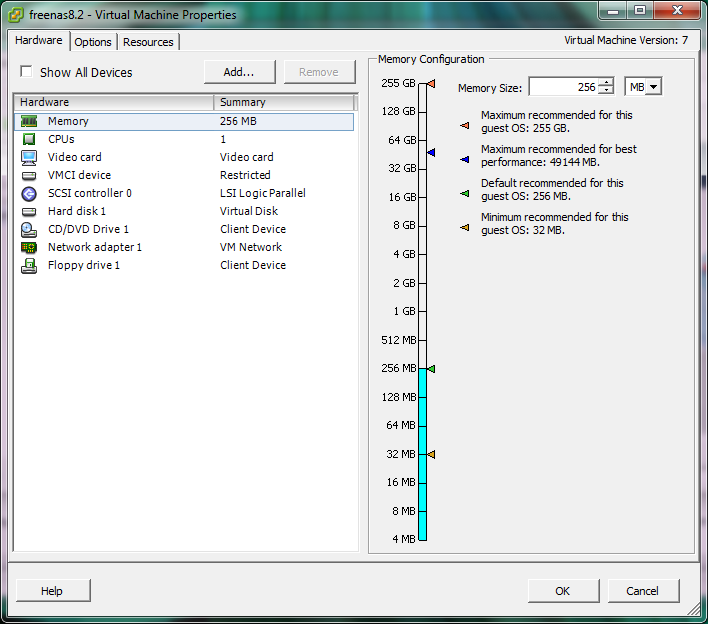Select the CPUs chip icon
Viewport: 708px width, 624px height.
tap(29, 139)
